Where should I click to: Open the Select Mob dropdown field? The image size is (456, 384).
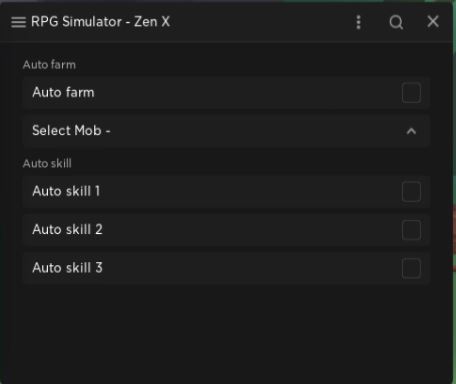click(226, 131)
